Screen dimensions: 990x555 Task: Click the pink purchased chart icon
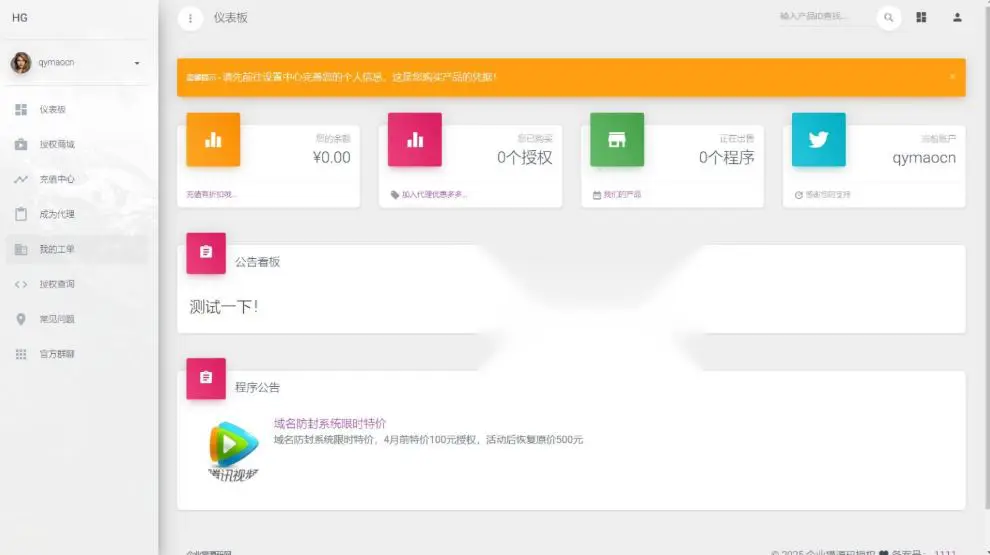[x=415, y=140]
